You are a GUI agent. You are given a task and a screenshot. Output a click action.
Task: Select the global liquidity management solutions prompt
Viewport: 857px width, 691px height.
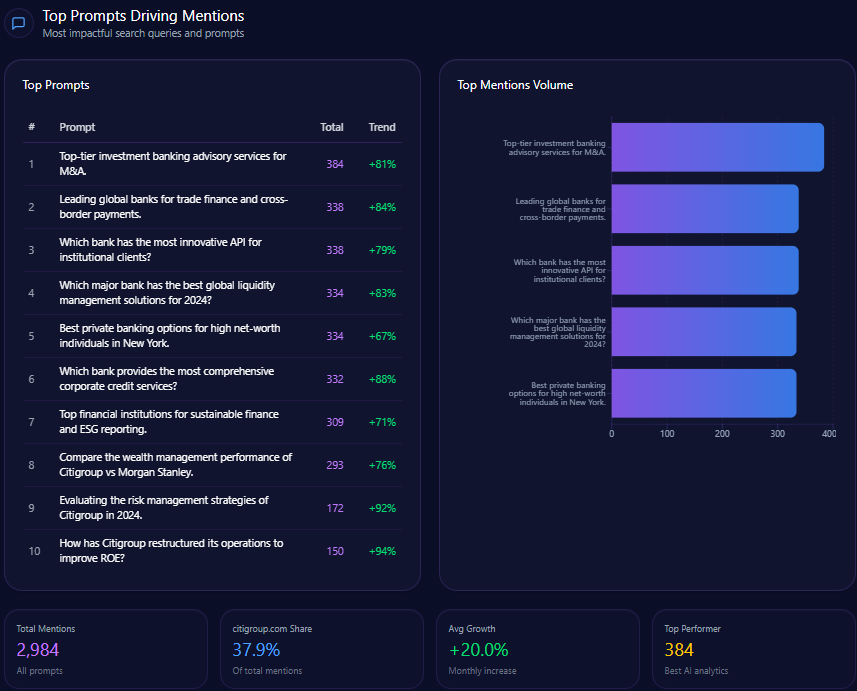[x=167, y=293]
